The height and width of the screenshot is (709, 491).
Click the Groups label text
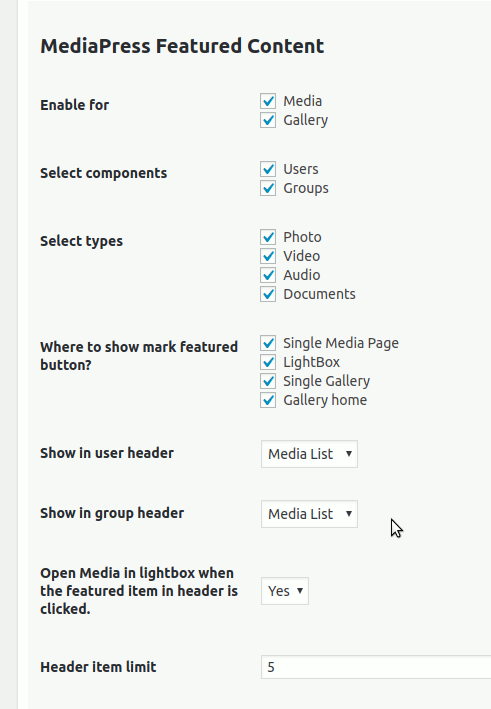tap(306, 188)
